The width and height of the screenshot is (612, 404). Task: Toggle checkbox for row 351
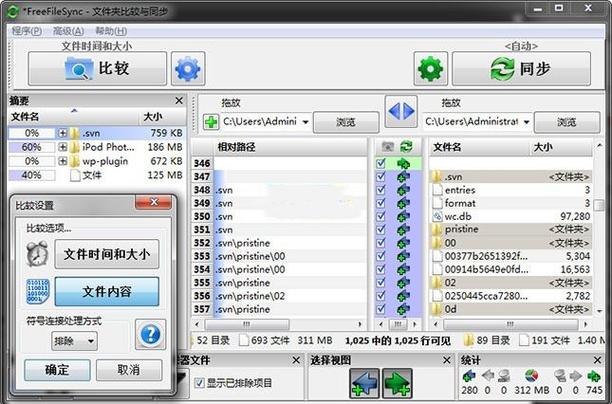pos(381,230)
